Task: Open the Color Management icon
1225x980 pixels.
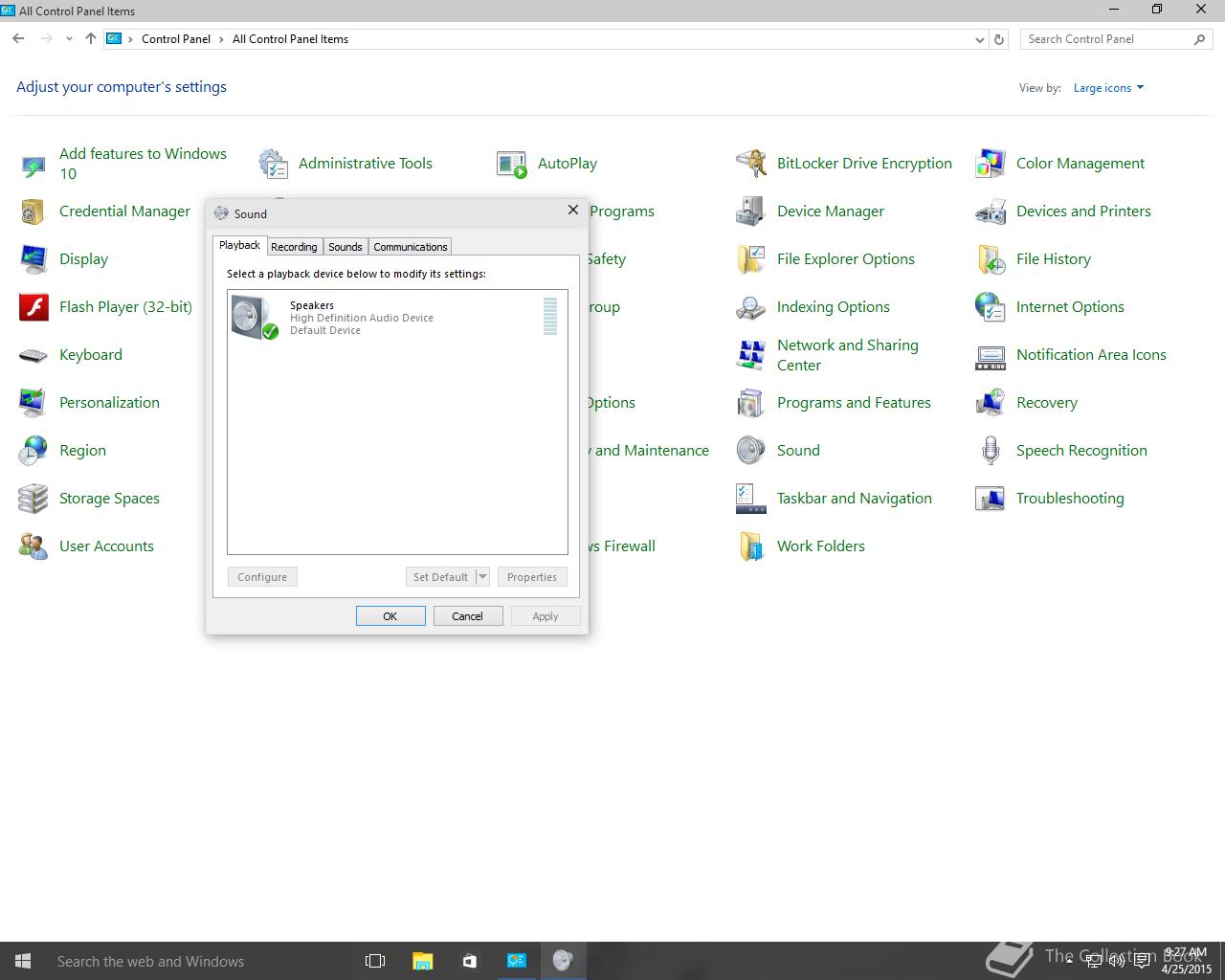Action: tap(990, 164)
